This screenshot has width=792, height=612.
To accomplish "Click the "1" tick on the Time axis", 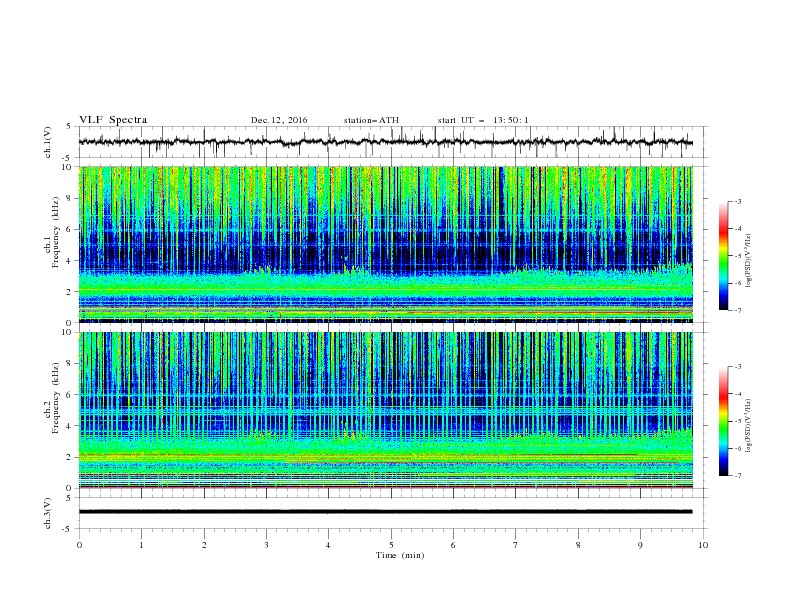I will coord(141,545).
